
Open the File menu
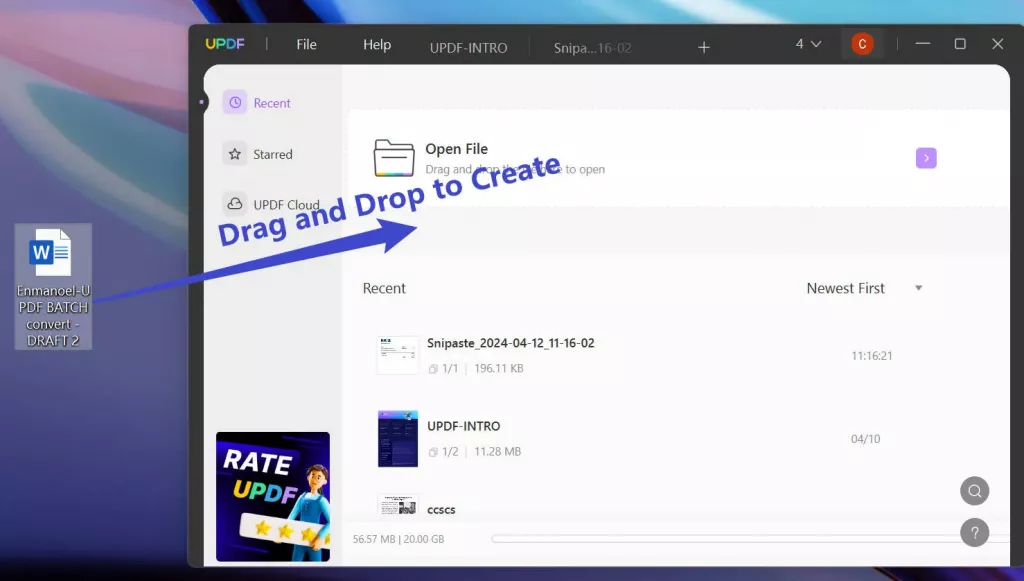tap(306, 44)
